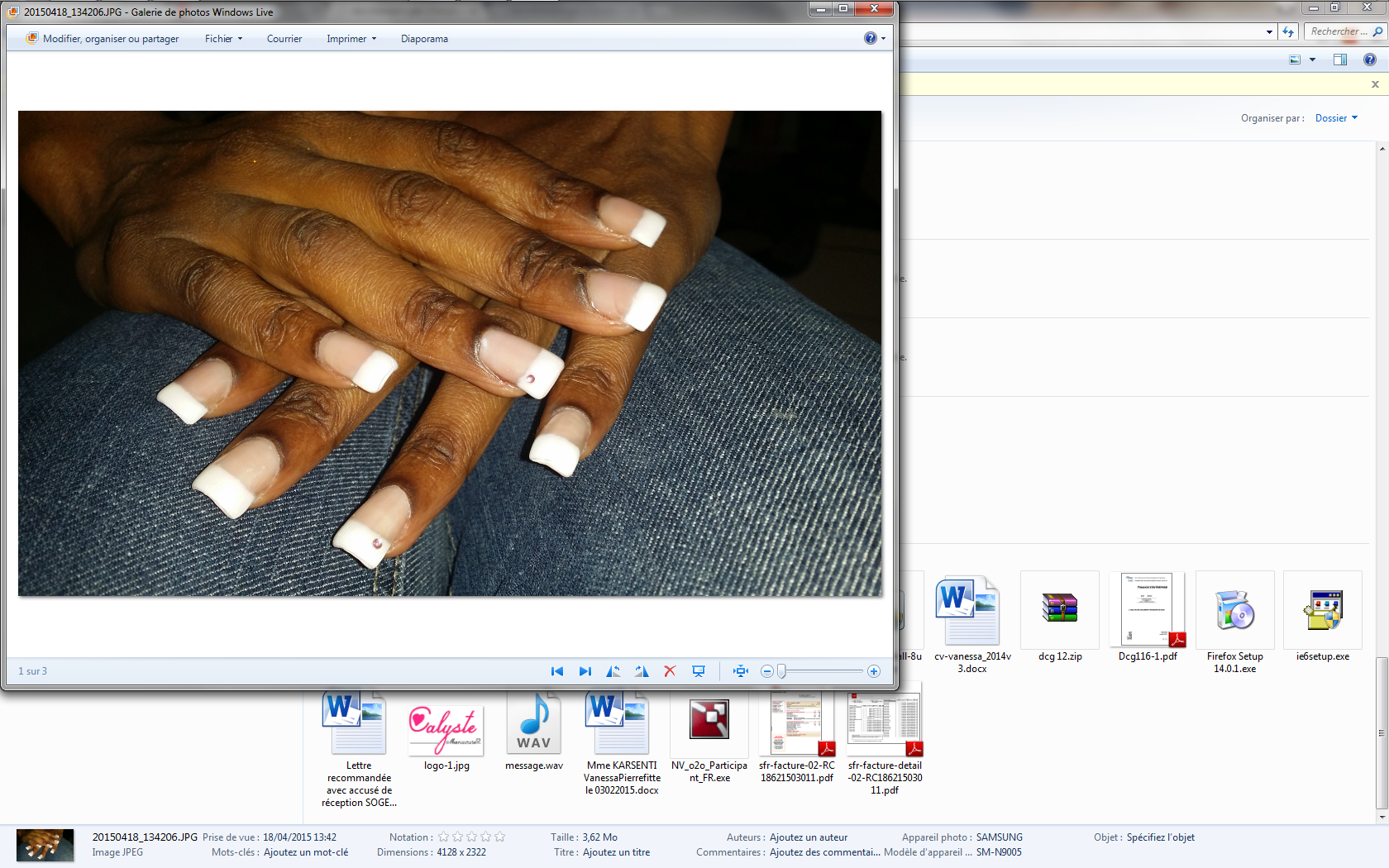Fit the photo to window

[x=741, y=671]
